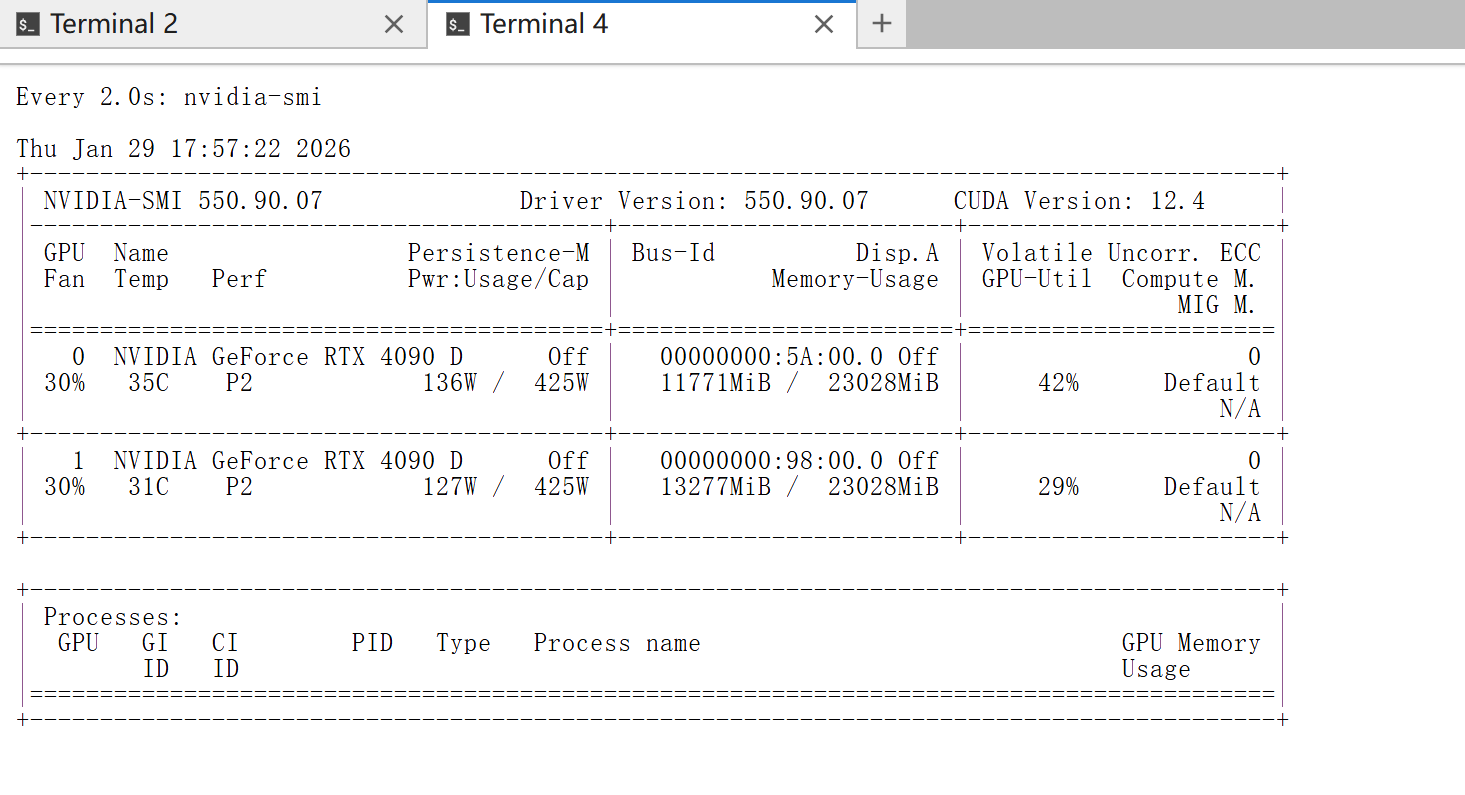Click the 'Process name' column header

pos(617,643)
